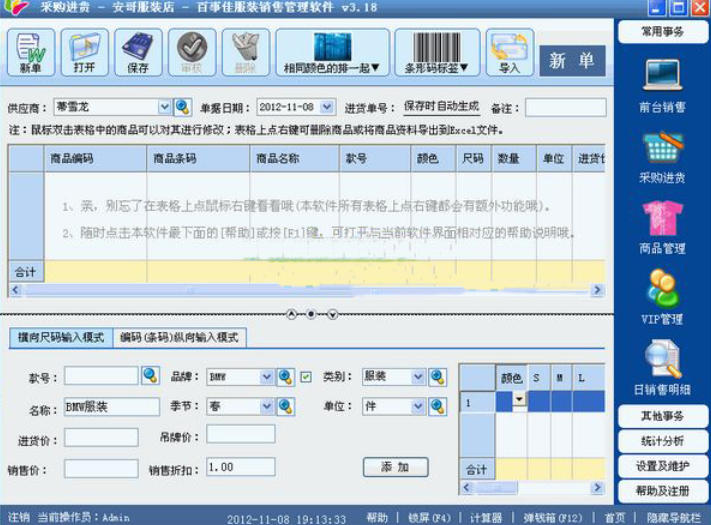Expand the 供应商 supplier dropdown

[164, 107]
